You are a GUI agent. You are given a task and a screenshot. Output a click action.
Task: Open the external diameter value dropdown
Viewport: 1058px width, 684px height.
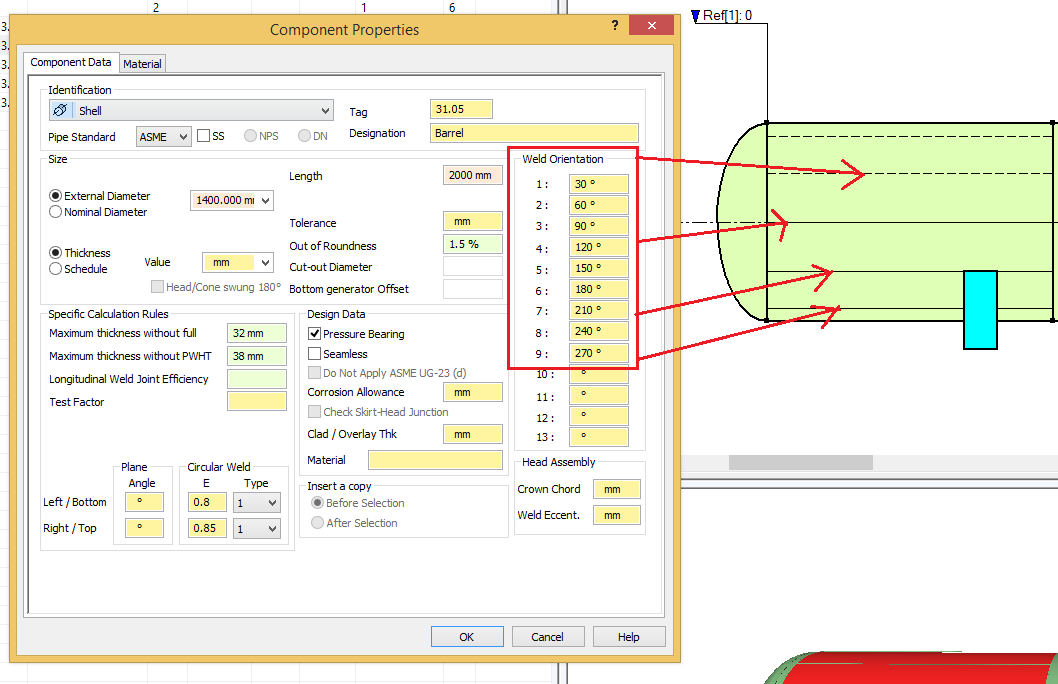265,200
